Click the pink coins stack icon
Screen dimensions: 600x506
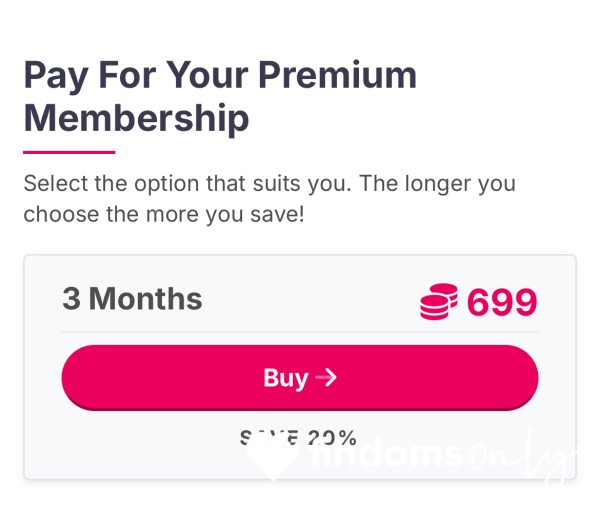click(x=439, y=302)
